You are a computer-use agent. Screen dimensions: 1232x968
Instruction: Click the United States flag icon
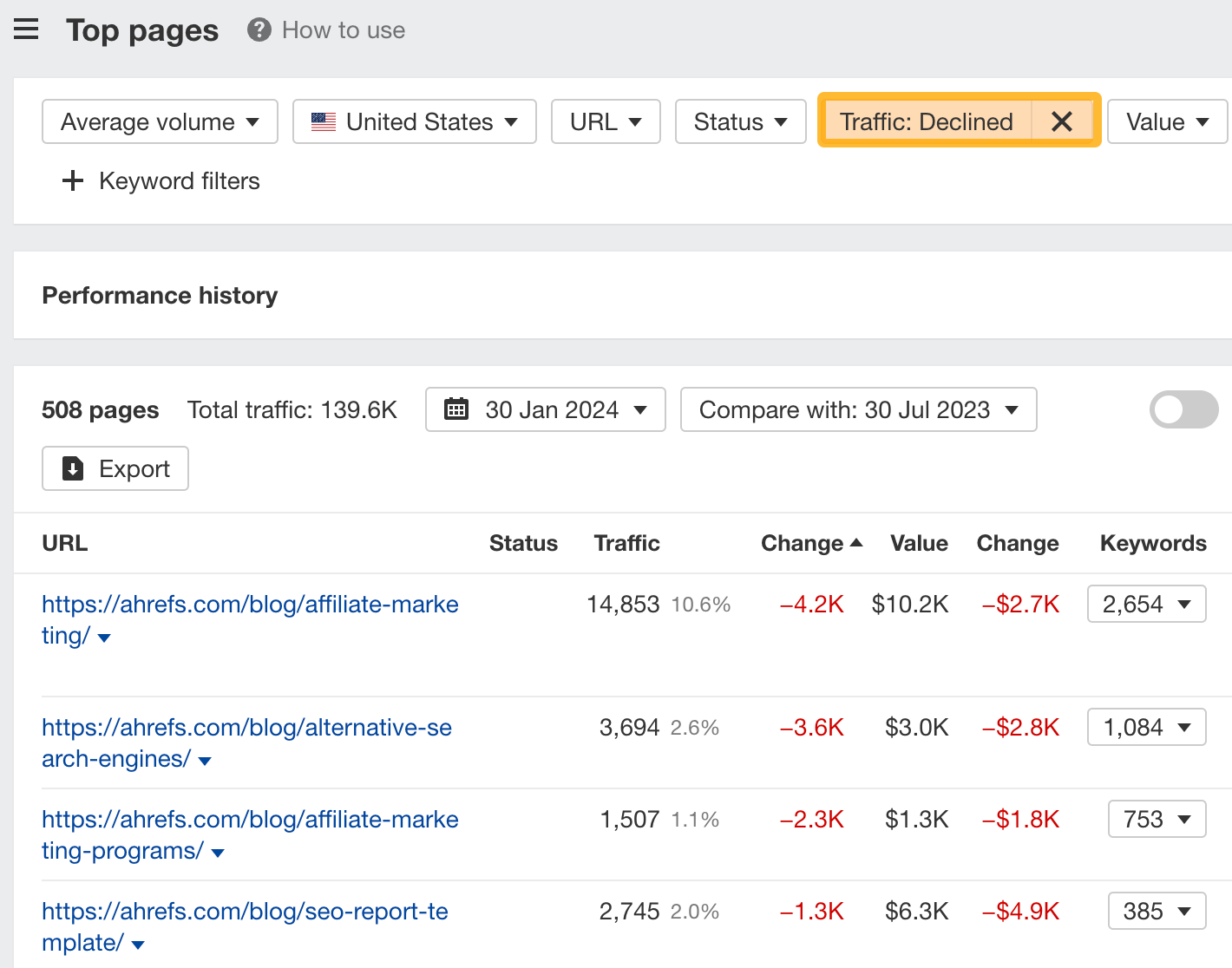[x=322, y=121]
